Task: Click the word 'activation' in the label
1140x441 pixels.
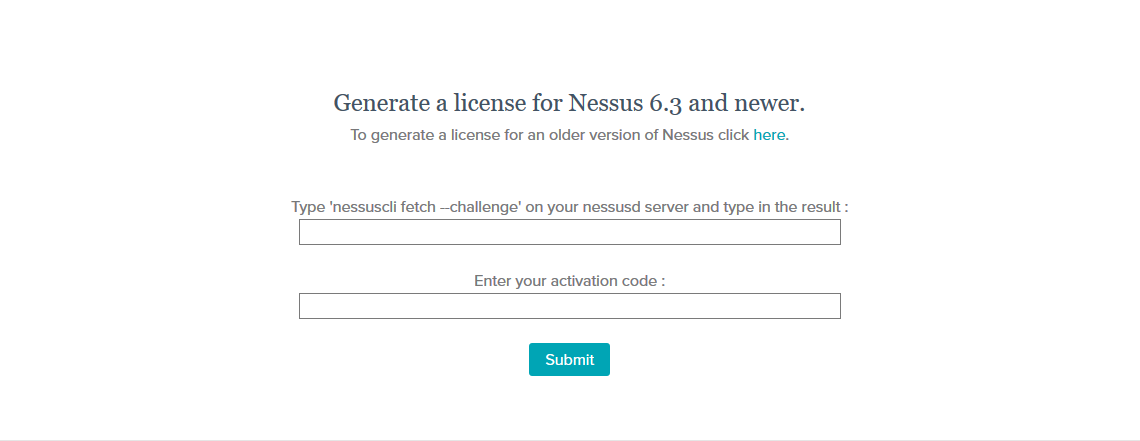Action: point(587,281)
